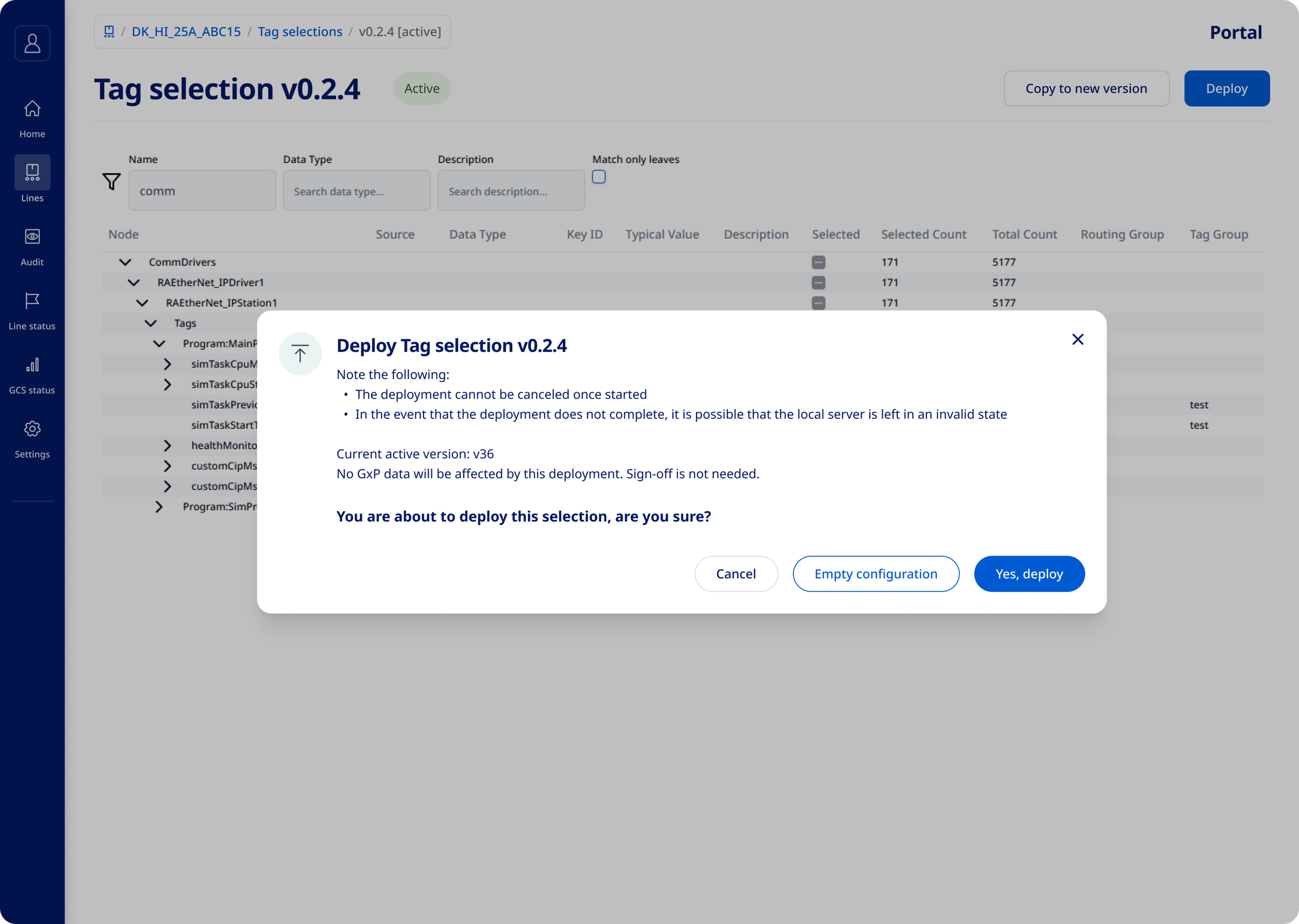Toggle CommDrivers selected checkbox
This screenshot has width=1299, height=924.
click(818, 262)
